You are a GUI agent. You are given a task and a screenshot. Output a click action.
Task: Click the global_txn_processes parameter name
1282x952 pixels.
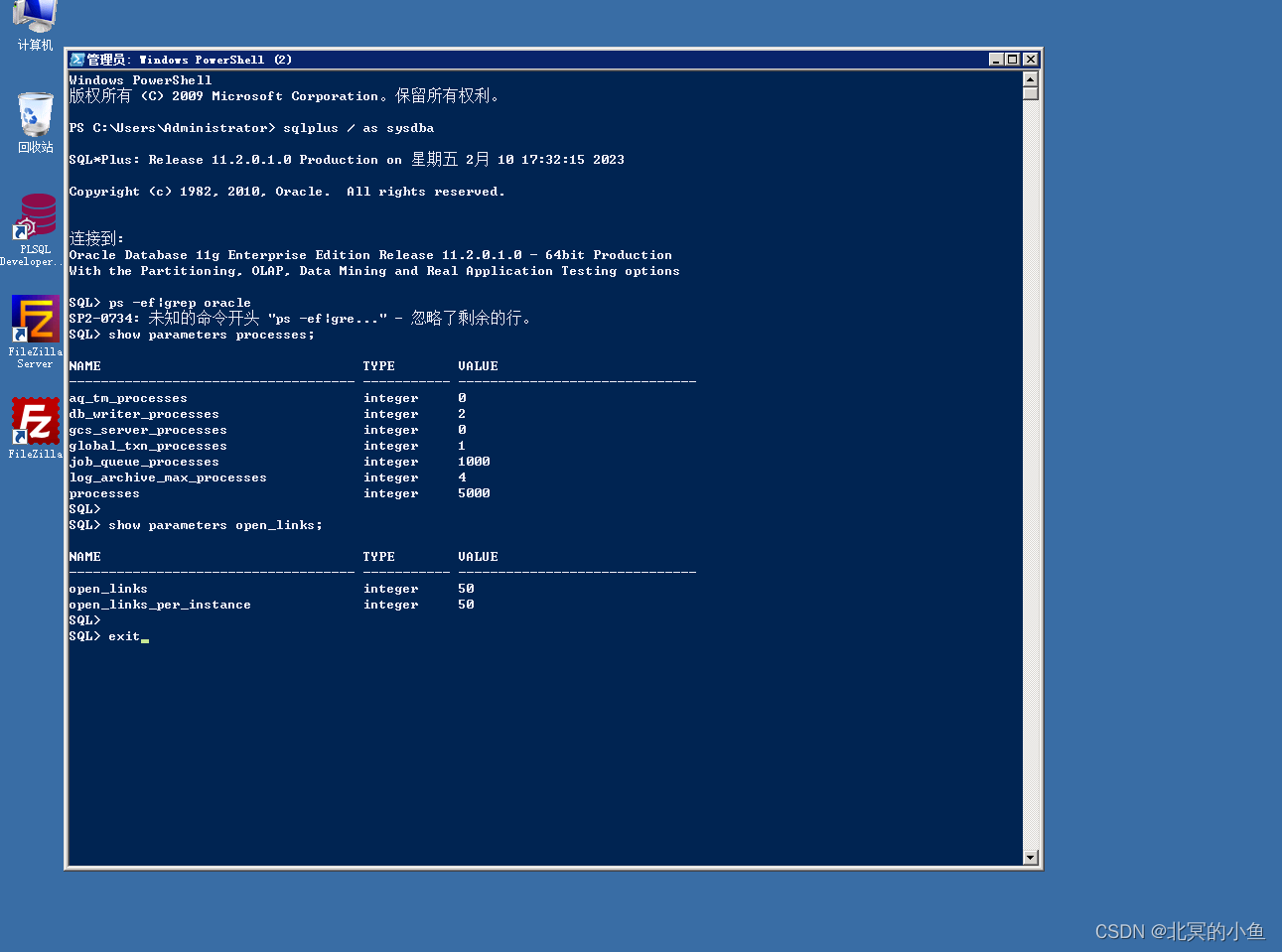(148, 446)
